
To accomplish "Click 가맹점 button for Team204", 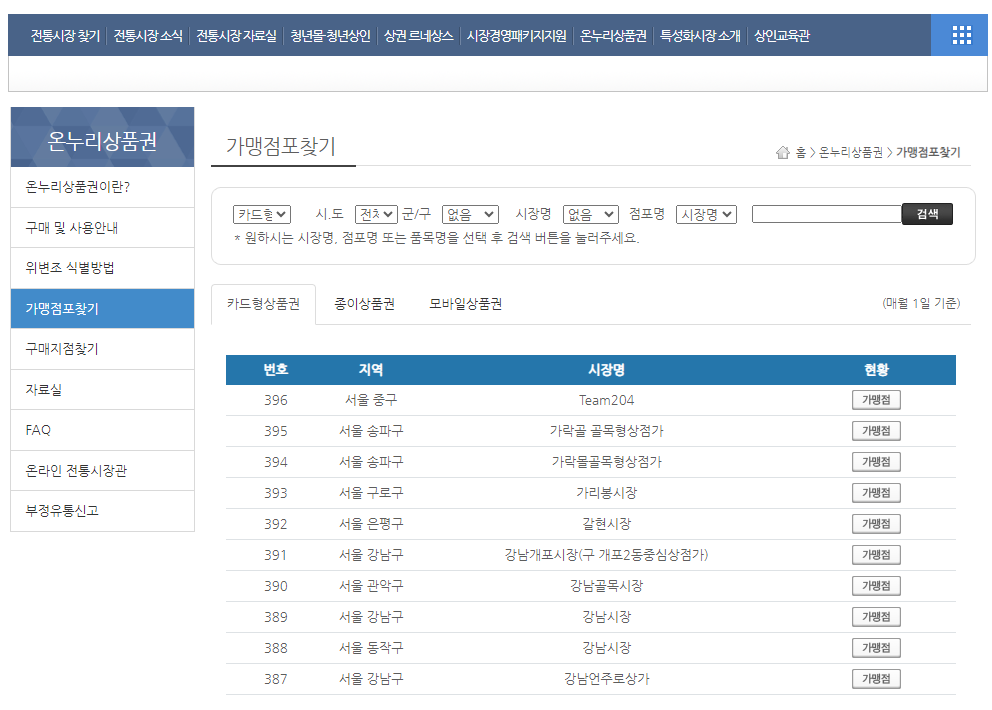I will click(876, 400).
